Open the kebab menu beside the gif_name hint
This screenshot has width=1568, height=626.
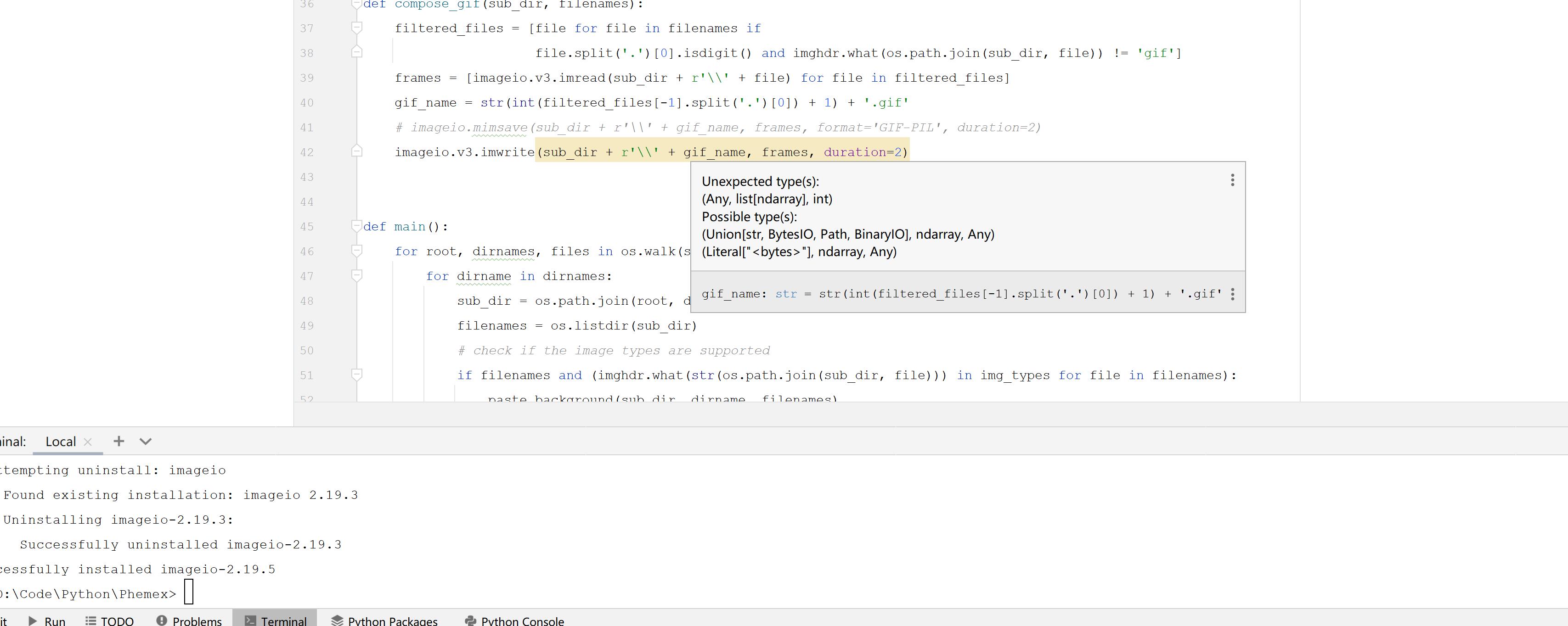1233,294
